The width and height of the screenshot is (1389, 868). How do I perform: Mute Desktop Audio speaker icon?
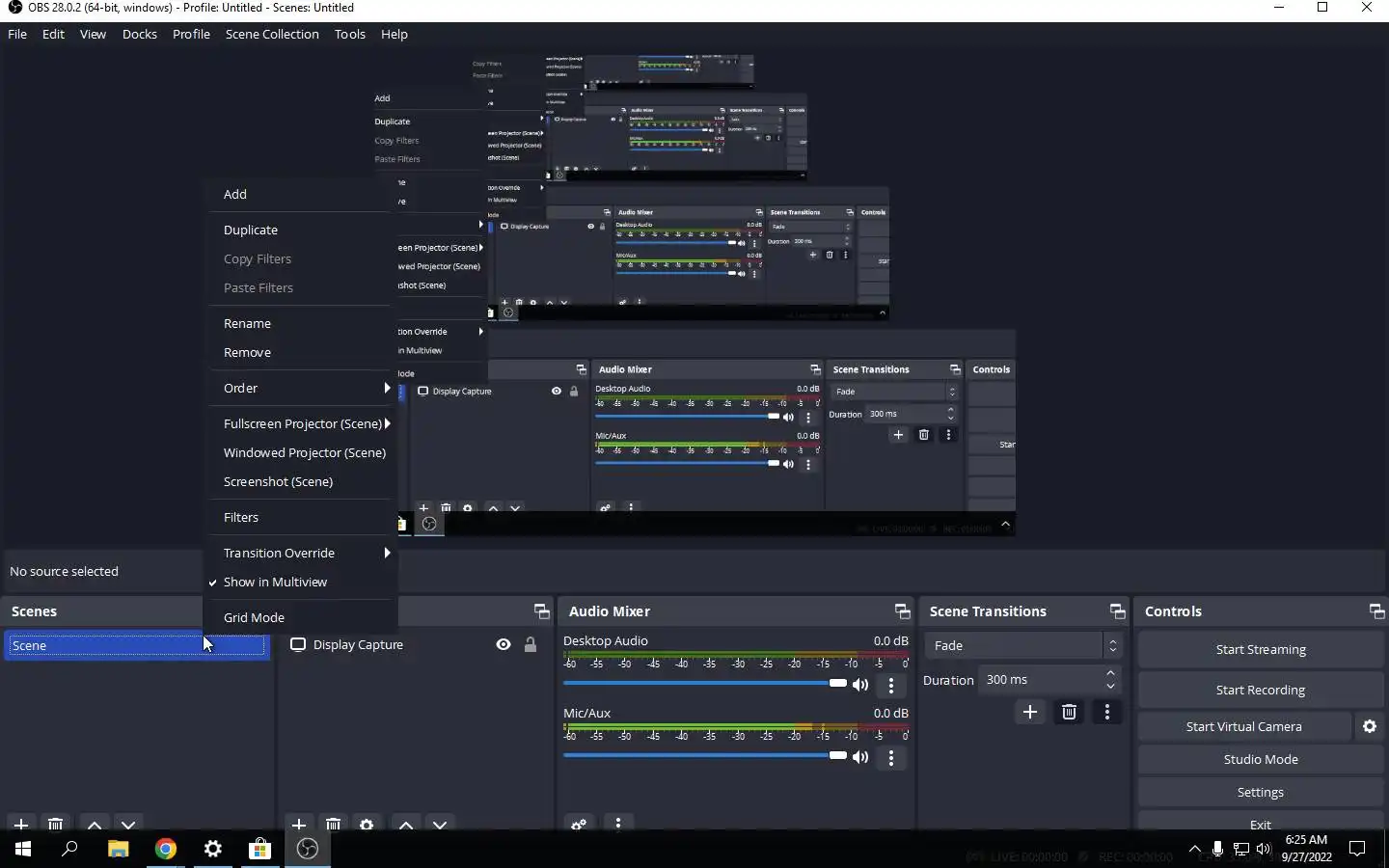click(860, 685)
